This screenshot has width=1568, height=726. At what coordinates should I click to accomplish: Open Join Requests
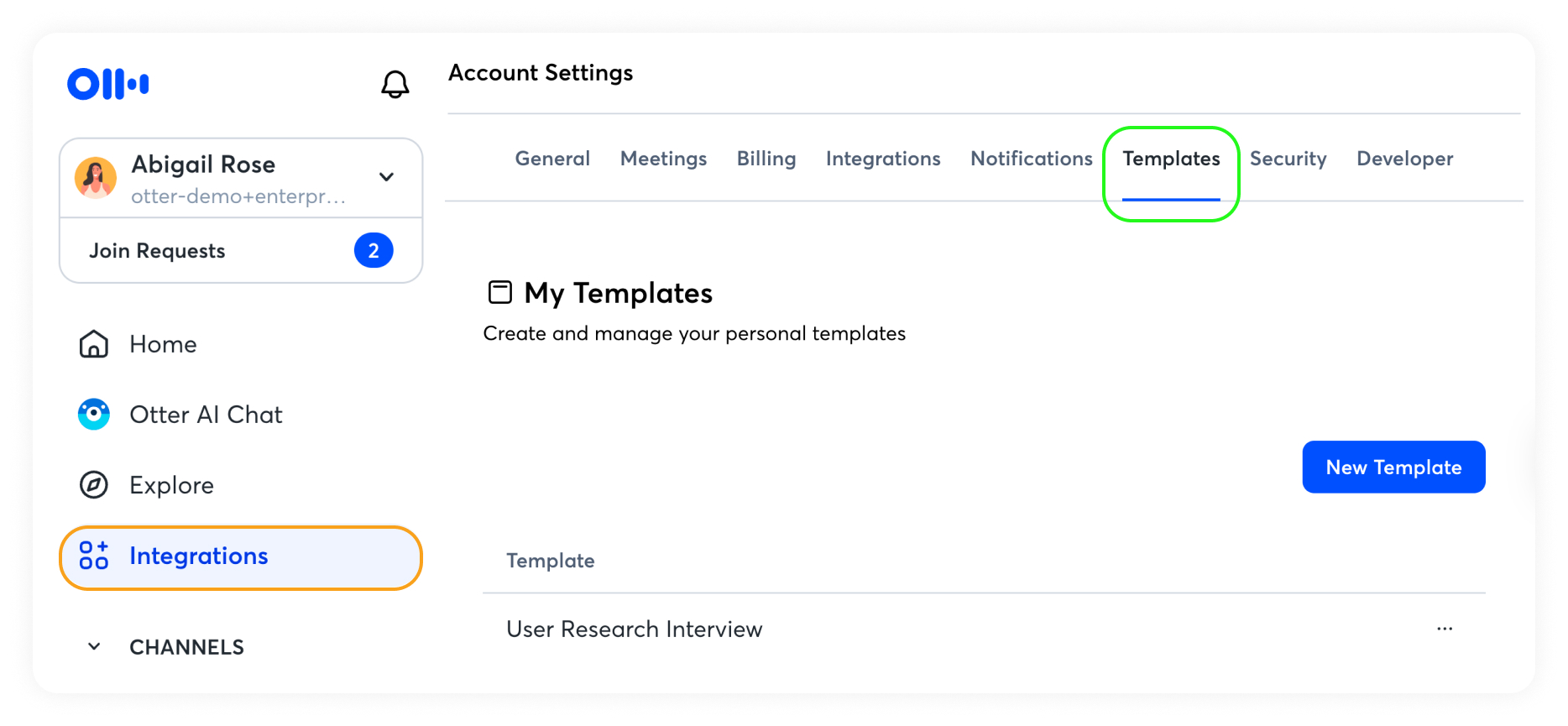158,251
